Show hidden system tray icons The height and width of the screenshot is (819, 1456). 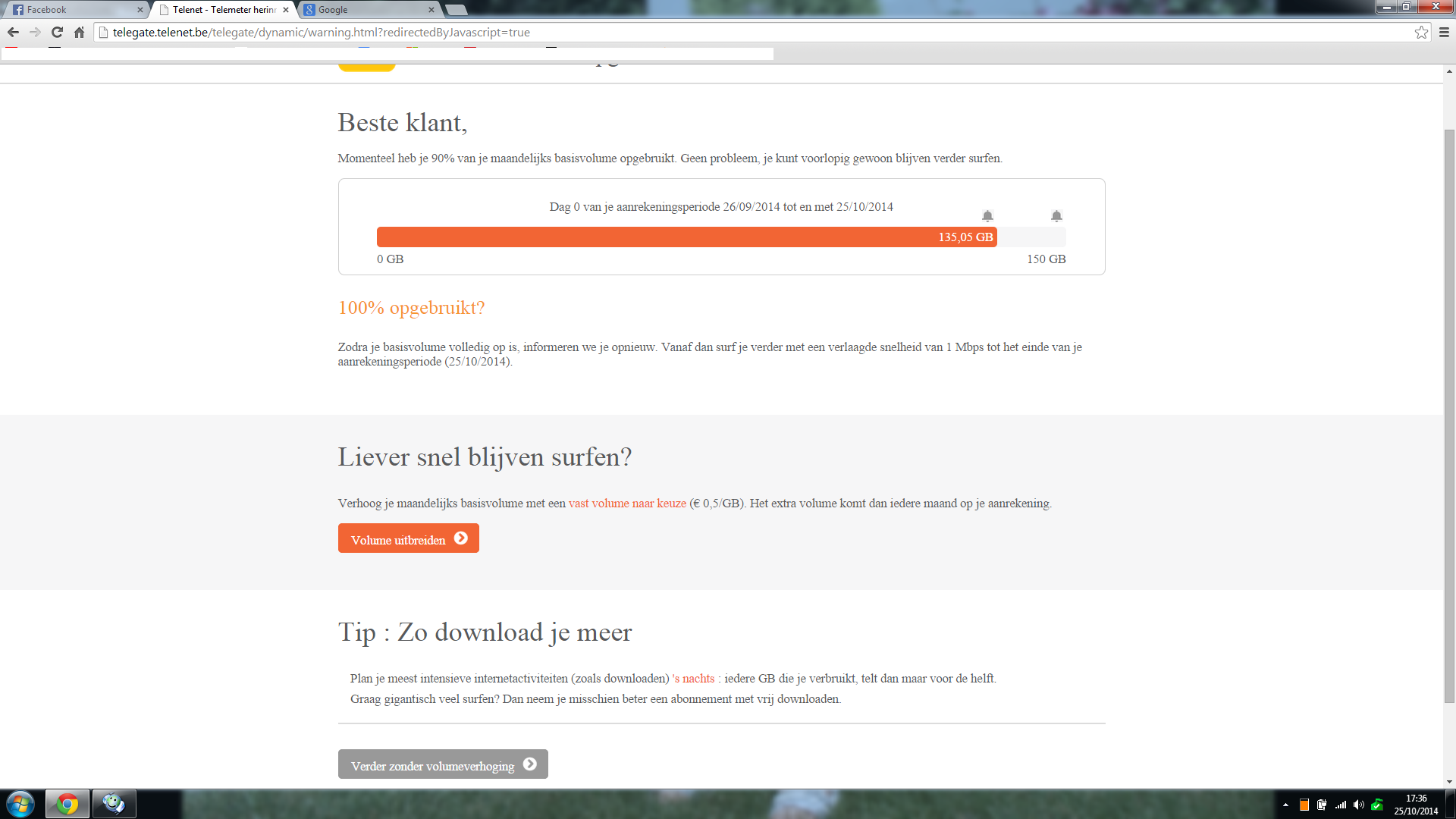[1285, 805]
